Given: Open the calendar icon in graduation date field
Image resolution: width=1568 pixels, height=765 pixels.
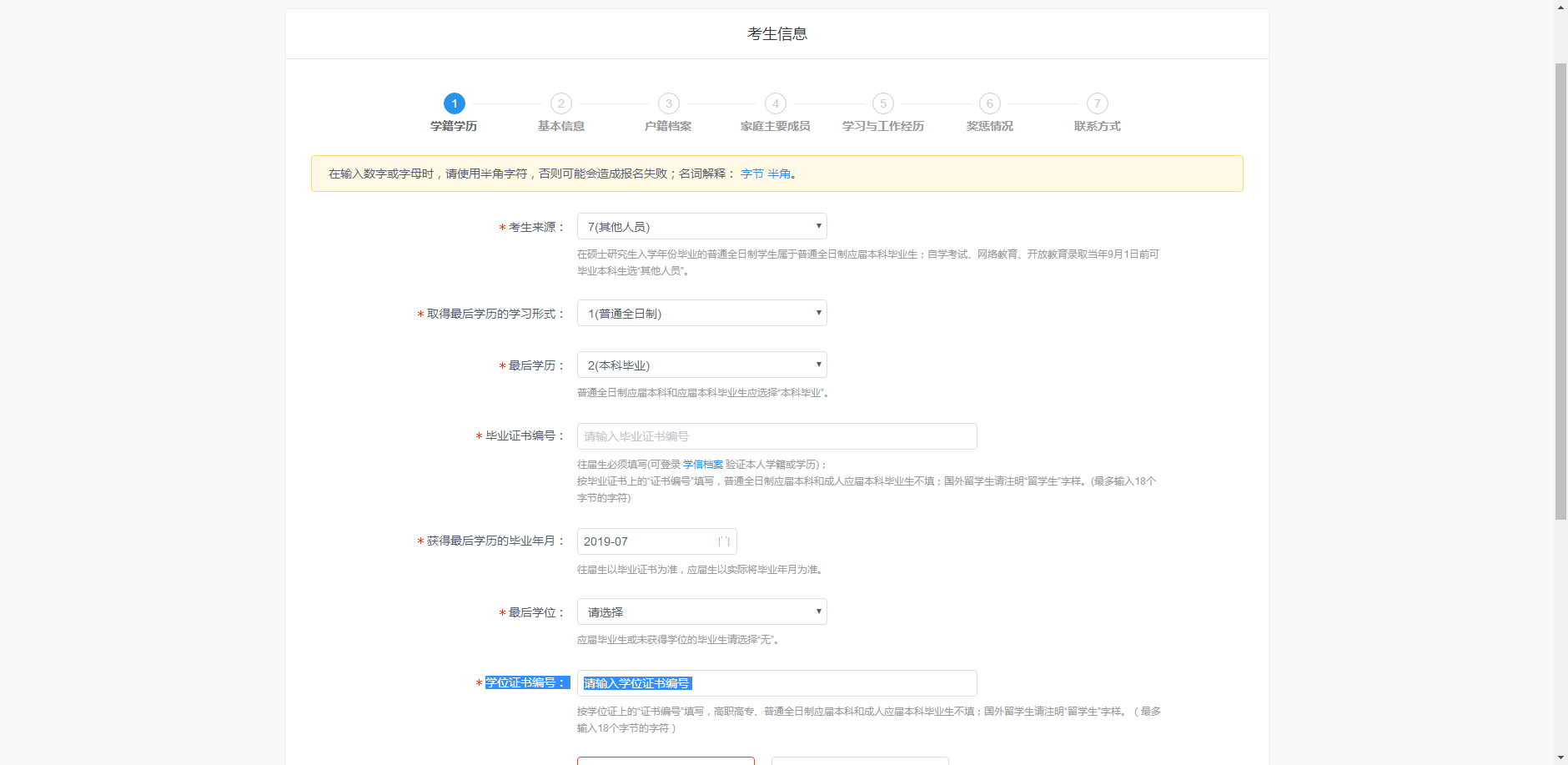Looking at the screenshot, I should tap(723, 541).
